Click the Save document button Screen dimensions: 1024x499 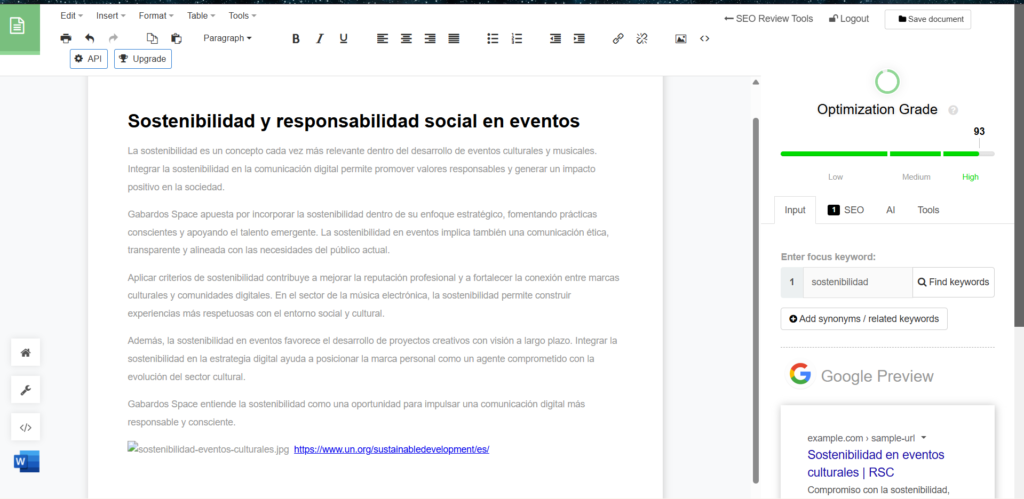(x=927, y=19)
